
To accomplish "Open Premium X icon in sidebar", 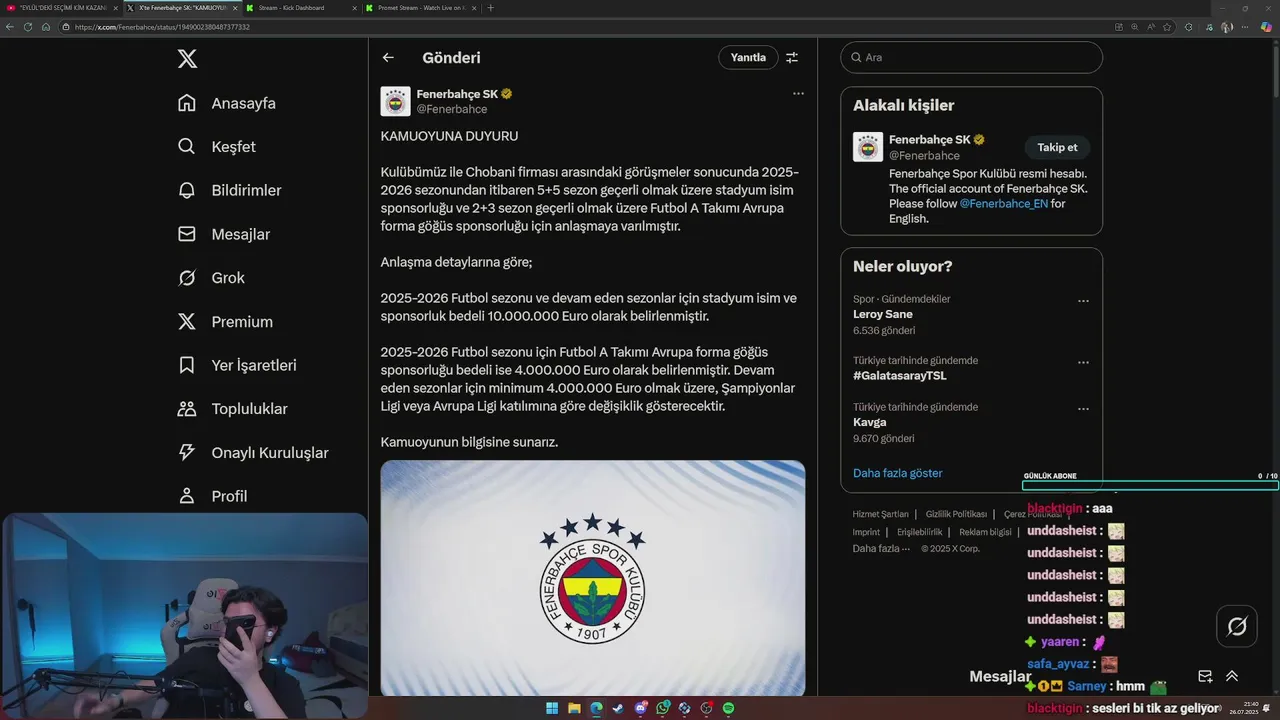I will pos(186,321).
